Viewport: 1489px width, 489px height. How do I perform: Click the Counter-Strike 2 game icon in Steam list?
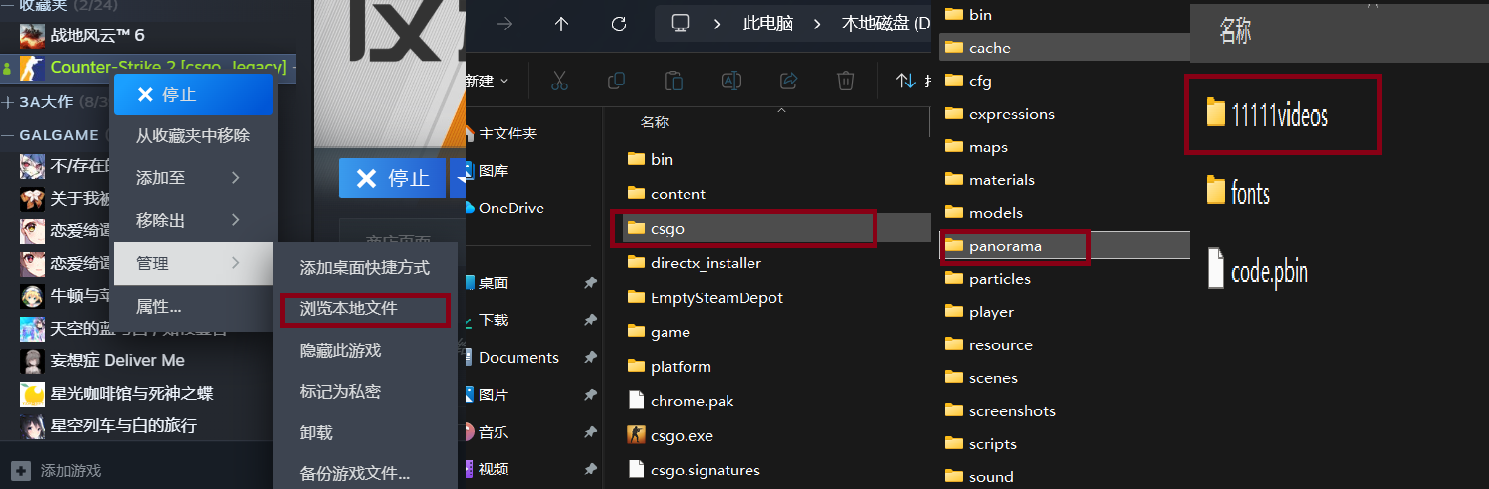click(x=32, y=67)
